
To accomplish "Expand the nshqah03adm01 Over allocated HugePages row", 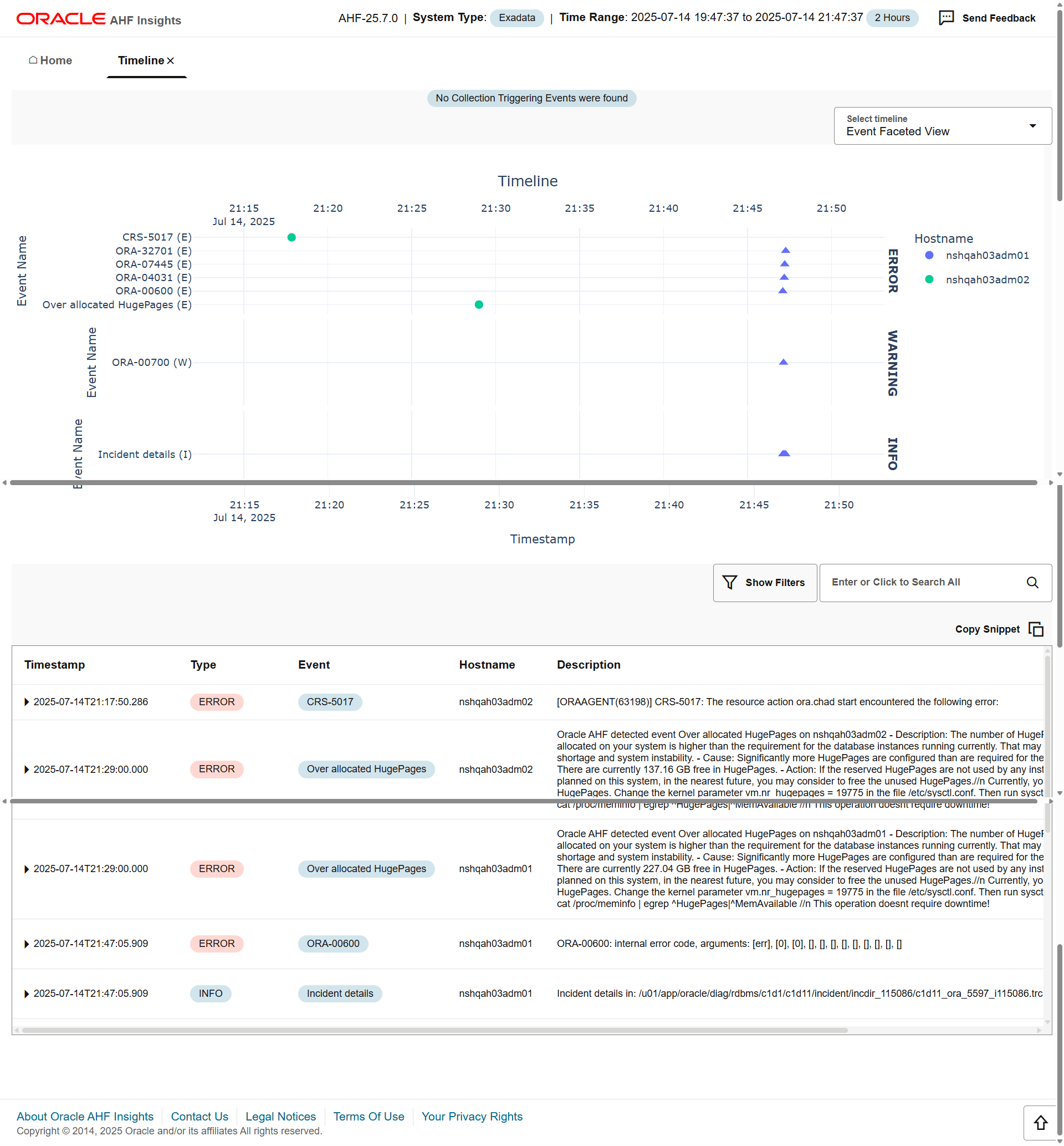I will tap(27, 869).
